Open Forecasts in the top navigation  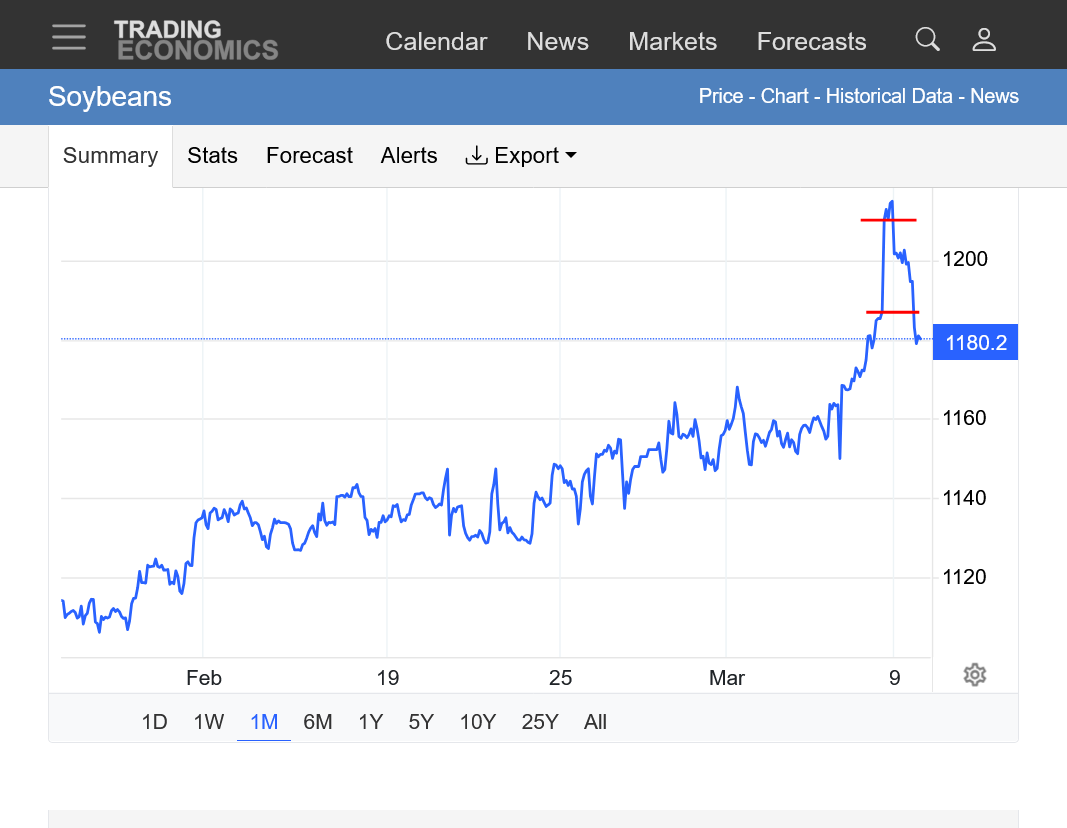click(x=811, y=42)
